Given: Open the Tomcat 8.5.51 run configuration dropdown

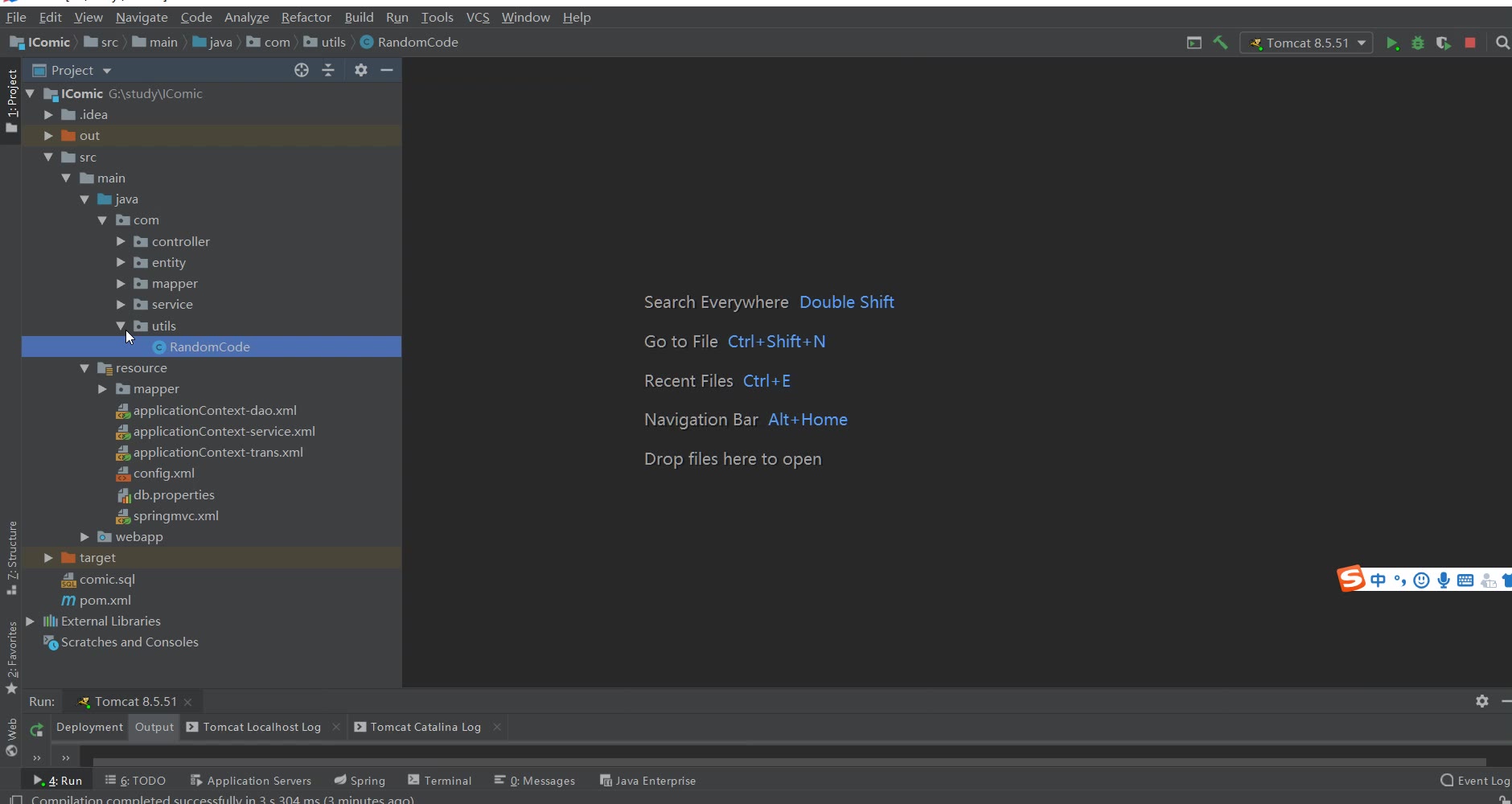Looking at the screenshot, I should pos(1307,43).
